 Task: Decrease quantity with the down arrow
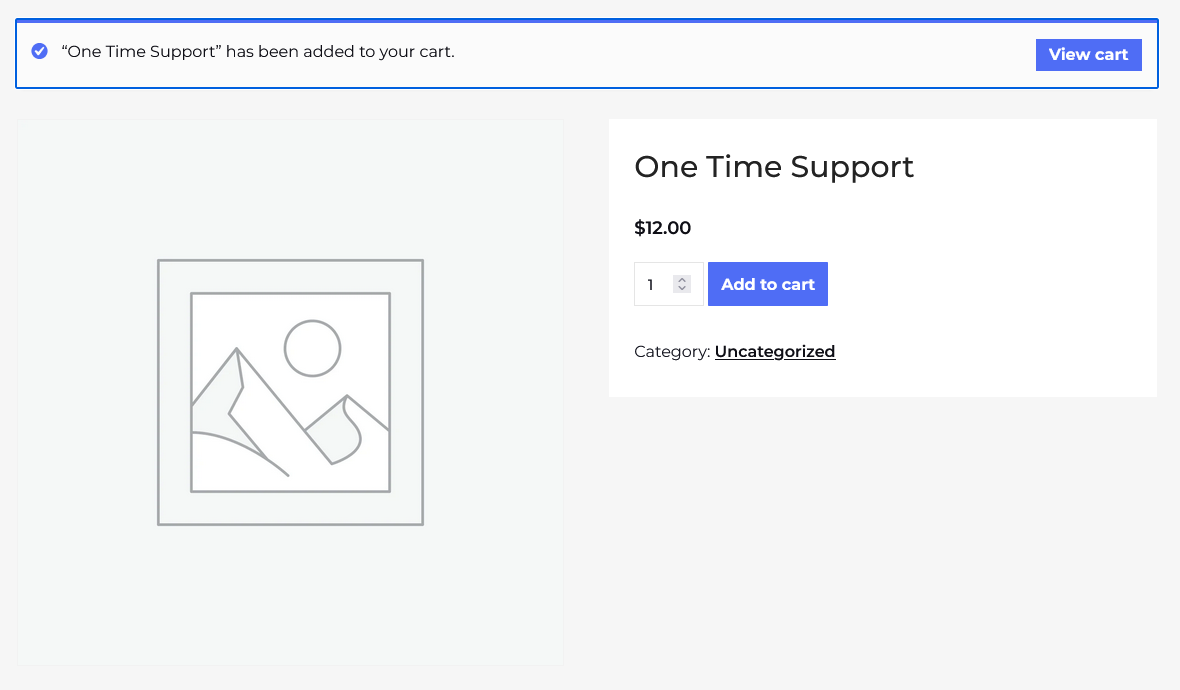point(682,289)
